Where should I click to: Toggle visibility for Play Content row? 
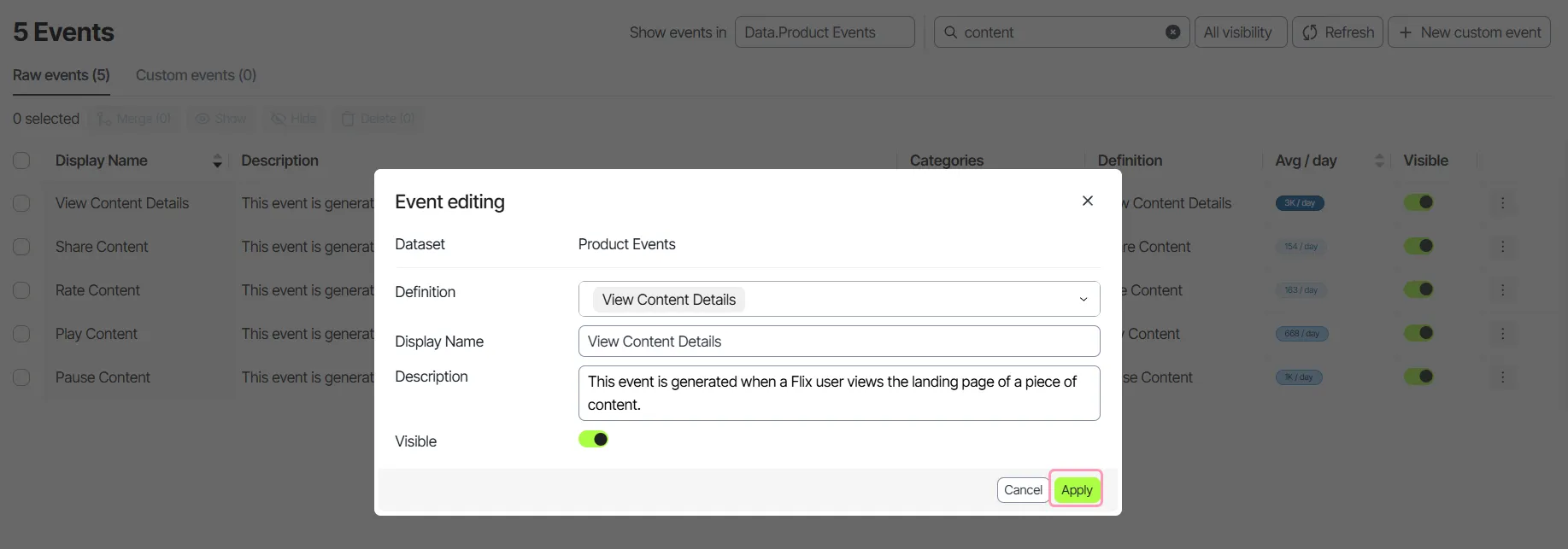click(1418, 333)
